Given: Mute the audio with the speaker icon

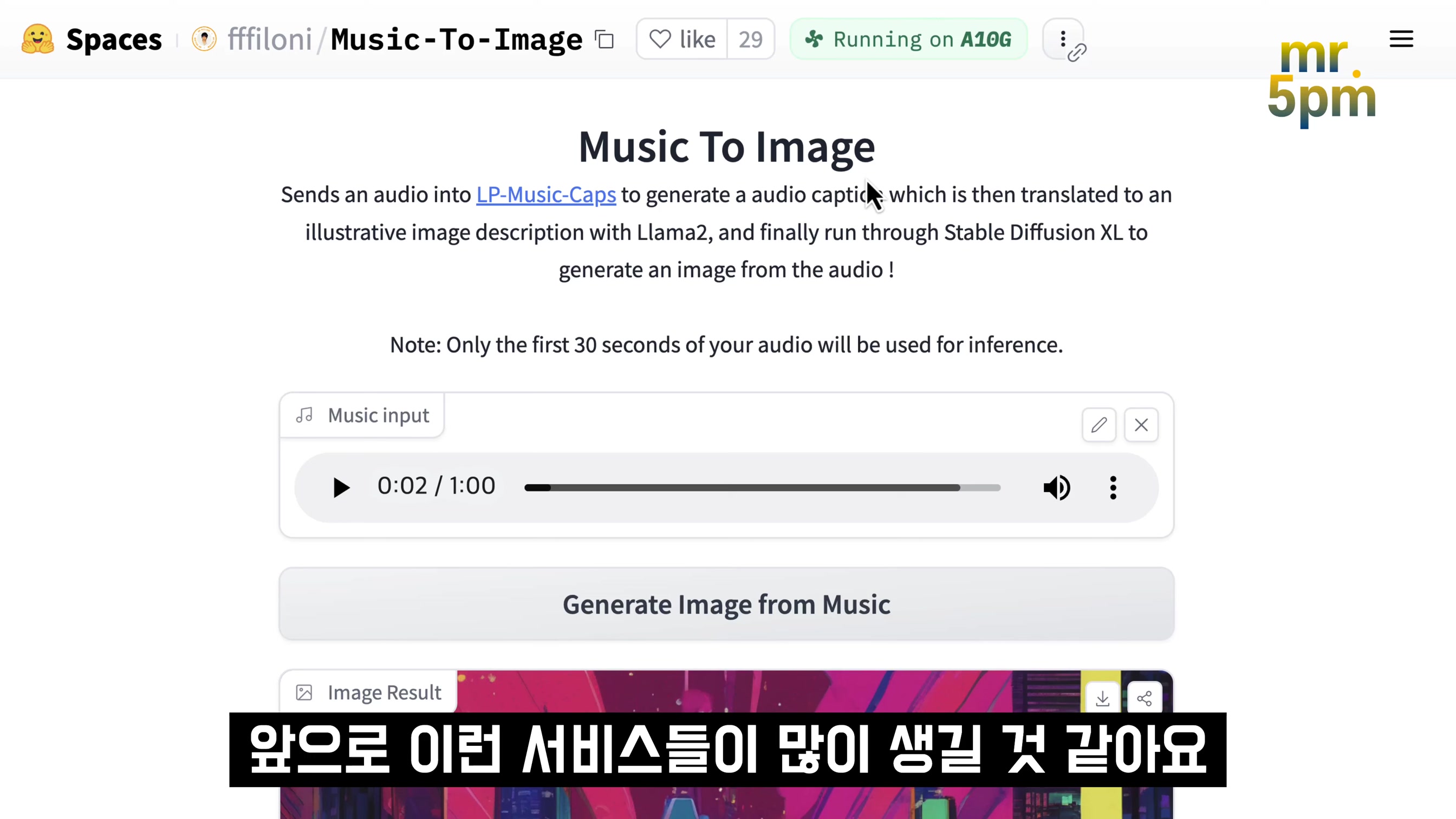Looking at the screenshot, I should point(1056,487).
